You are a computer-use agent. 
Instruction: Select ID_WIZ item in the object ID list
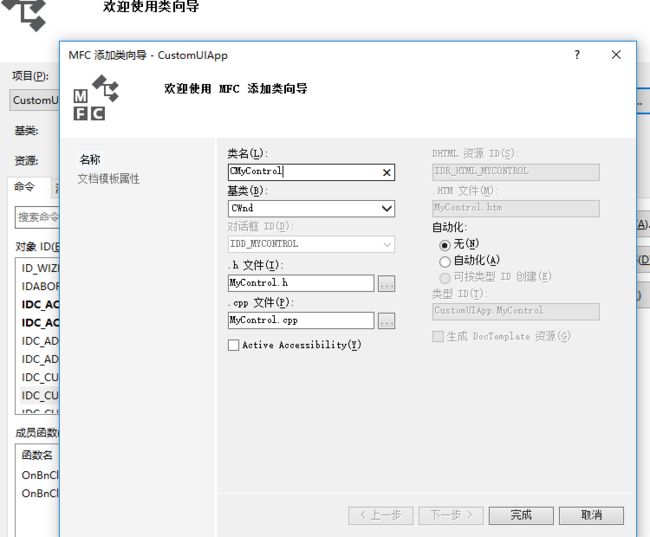coord(40,268)
